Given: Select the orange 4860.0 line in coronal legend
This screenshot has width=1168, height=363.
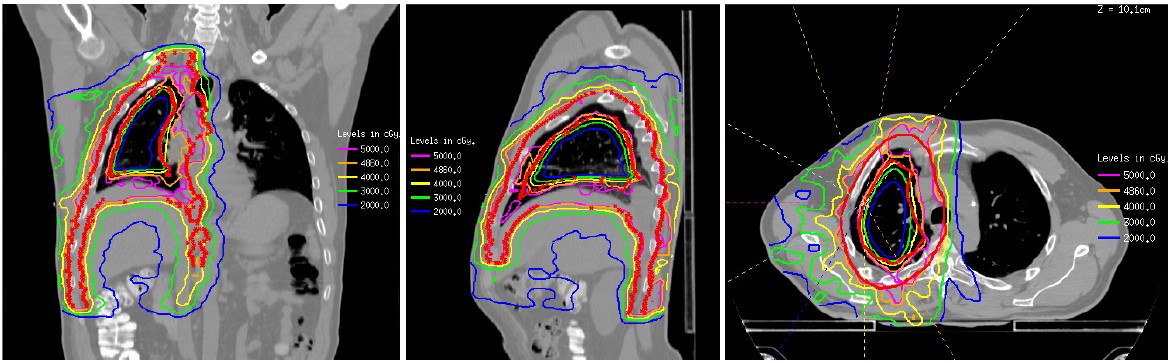Looking at the screenshot, I should click(348, 163).
